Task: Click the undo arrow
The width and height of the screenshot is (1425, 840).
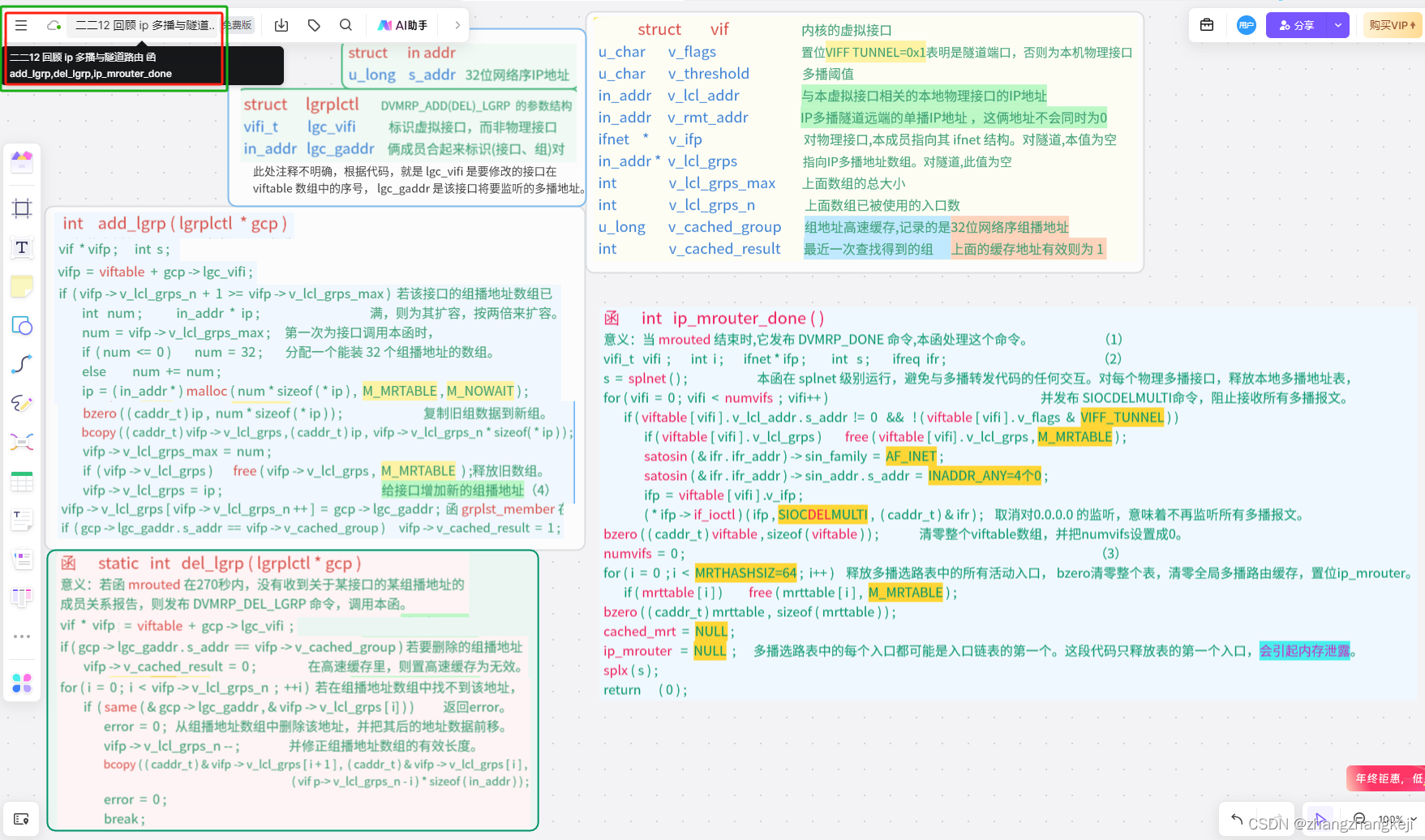Action: click(1237, 820)
